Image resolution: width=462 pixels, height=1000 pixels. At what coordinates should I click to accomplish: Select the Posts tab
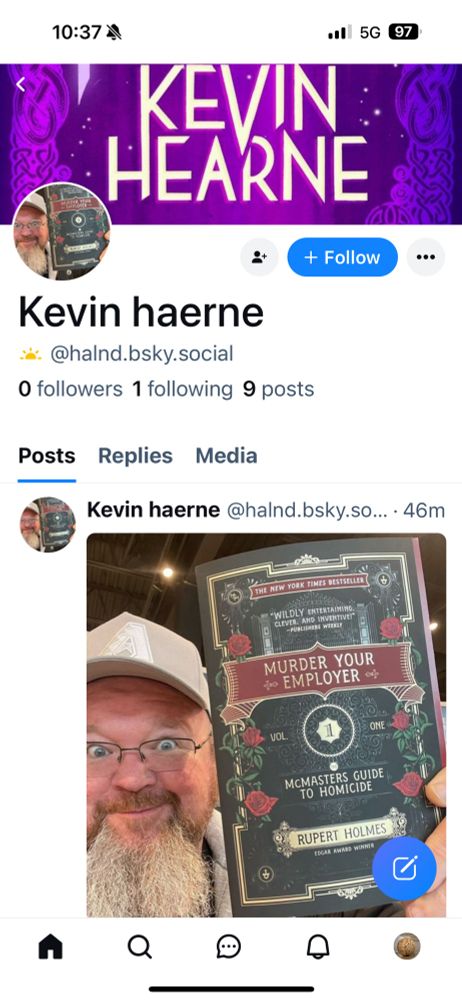(x=47, y=455)
